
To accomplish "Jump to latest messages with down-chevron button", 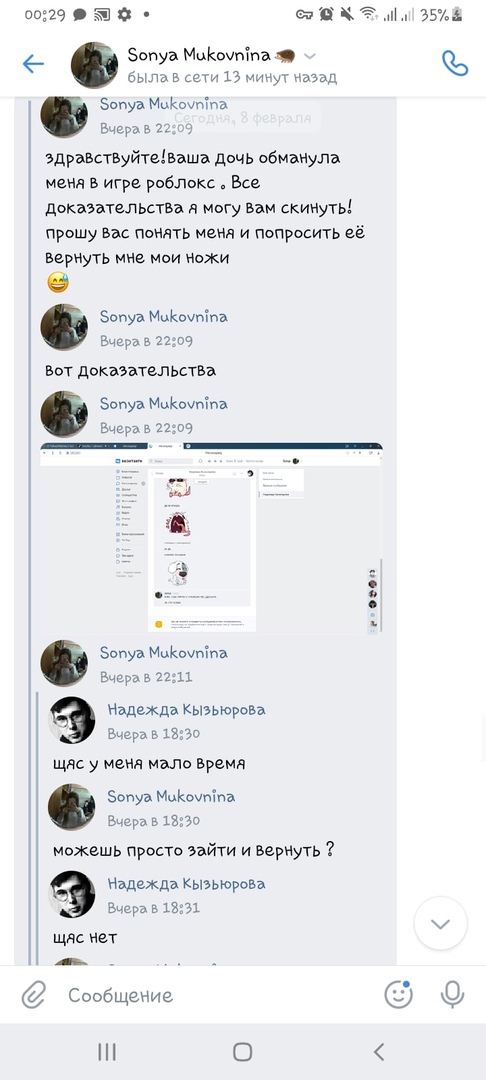I will pyautogui.click(x=441, y=924).
